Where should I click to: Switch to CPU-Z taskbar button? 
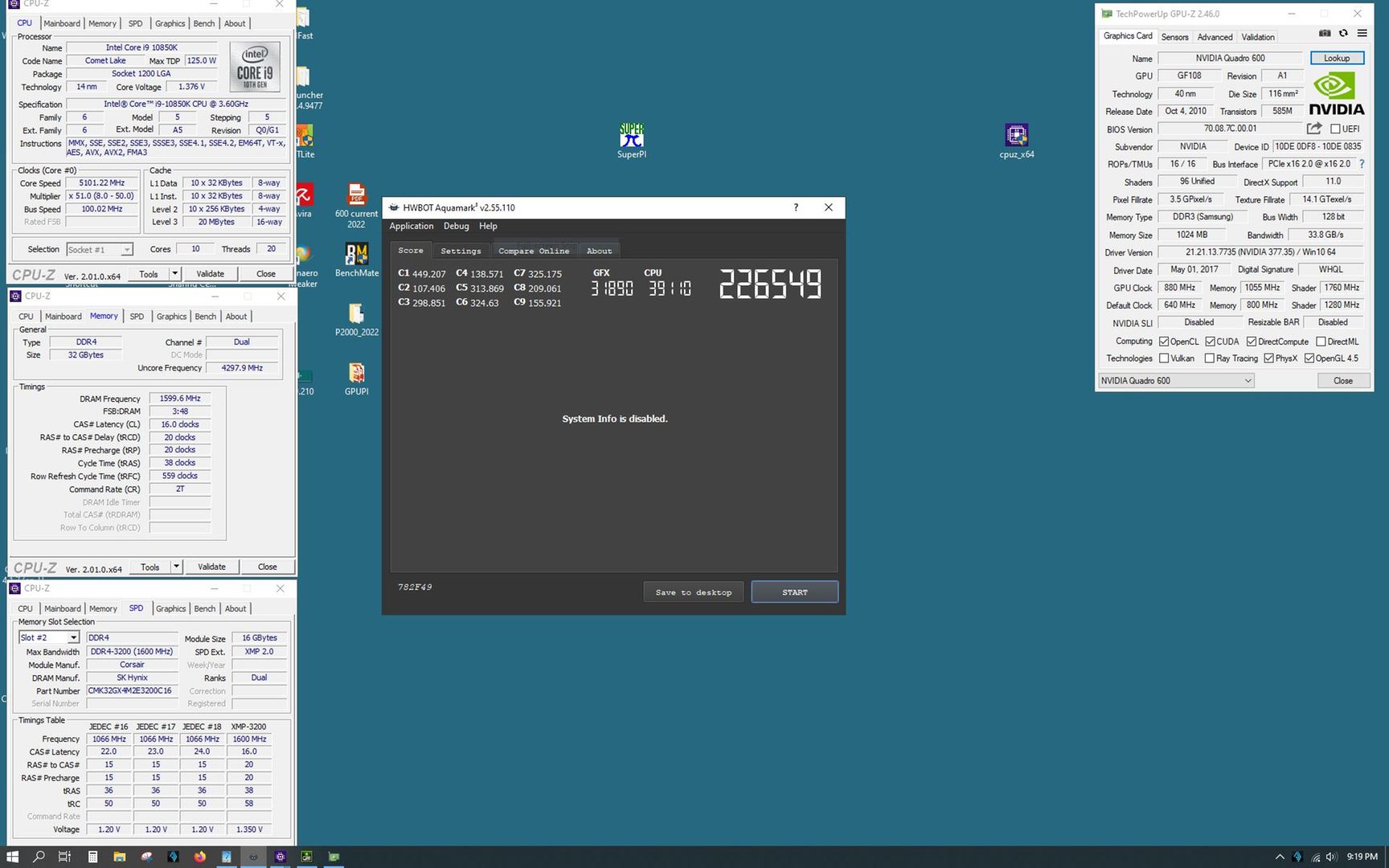coord(280,857)
